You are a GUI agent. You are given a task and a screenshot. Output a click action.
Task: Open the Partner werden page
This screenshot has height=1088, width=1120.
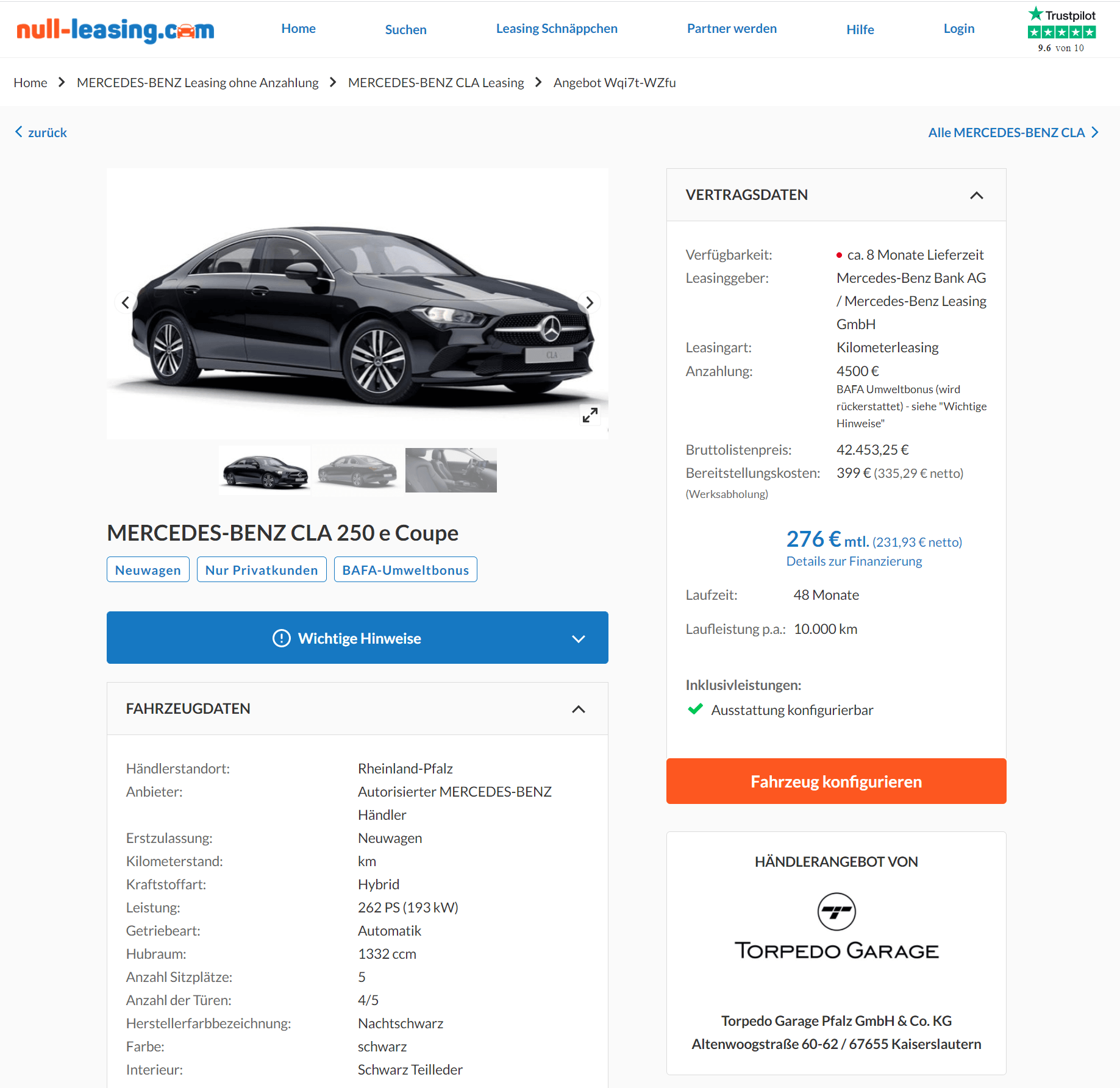click(732, 29)
